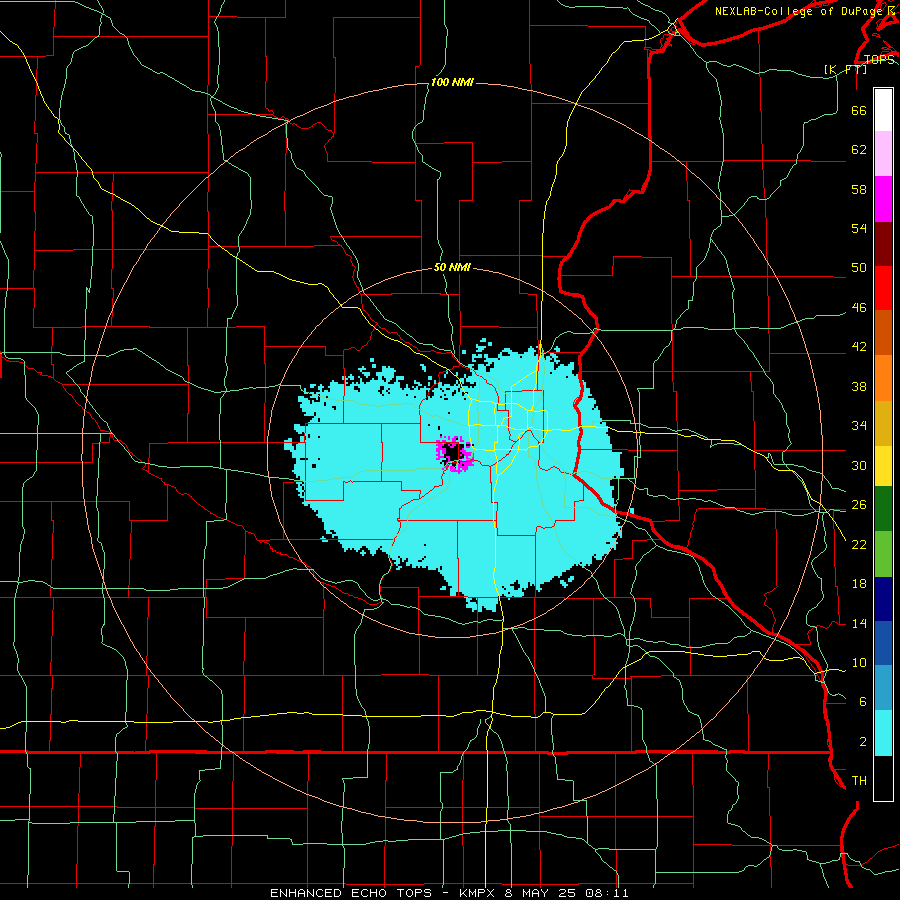Click the white swatch in the tops legend

pyautogui.click(x=883, y=110)
